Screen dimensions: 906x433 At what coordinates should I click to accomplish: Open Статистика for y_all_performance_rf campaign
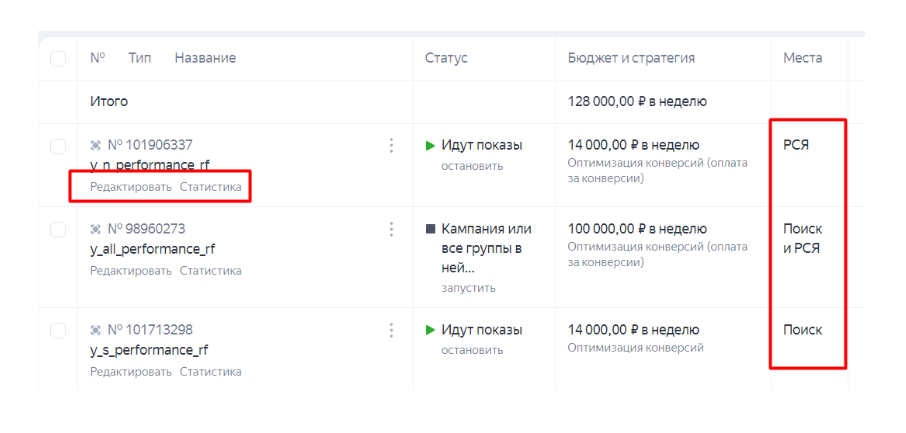[210, 270]
